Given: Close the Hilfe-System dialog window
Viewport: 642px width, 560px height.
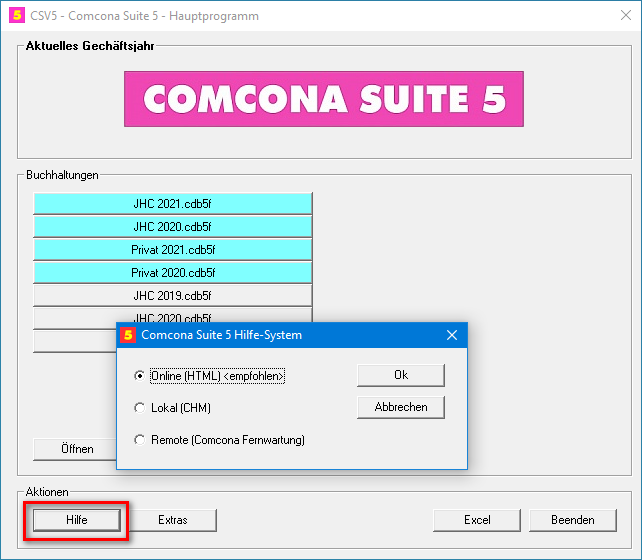Looking at the screenshot, I should point(452,335).
